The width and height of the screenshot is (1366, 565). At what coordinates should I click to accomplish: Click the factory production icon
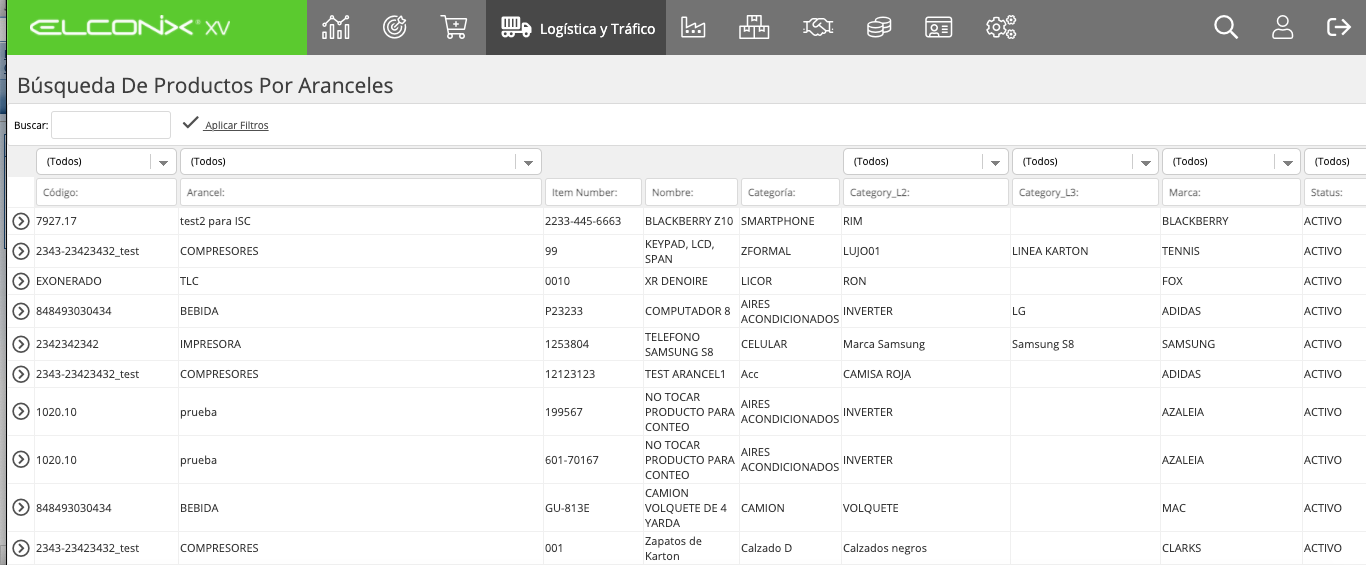pos(693,27)
